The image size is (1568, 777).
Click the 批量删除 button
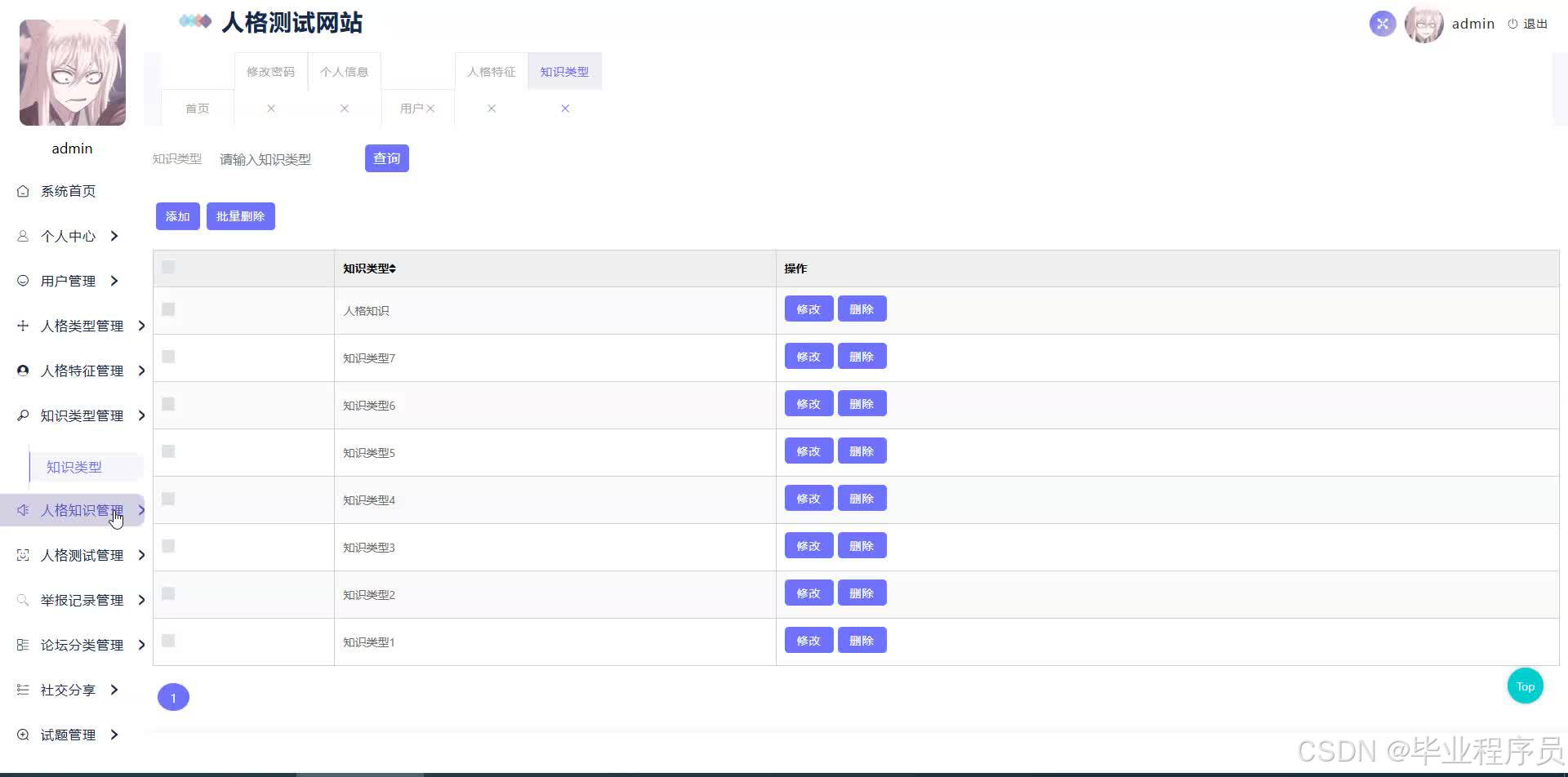[241, 216]
